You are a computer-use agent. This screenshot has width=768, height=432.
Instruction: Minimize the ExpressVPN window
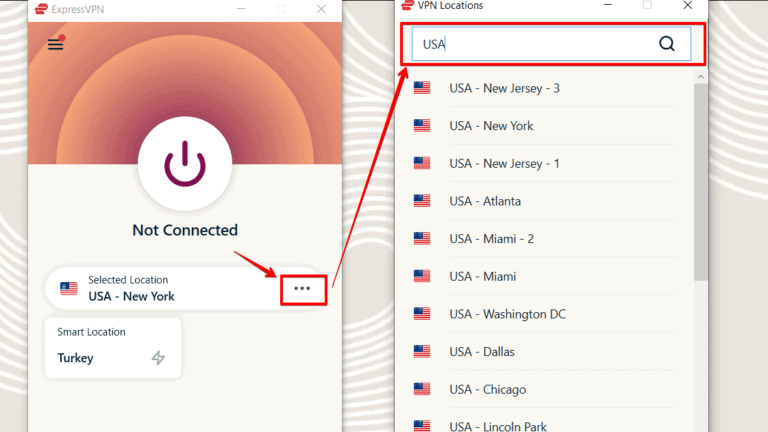241,9
